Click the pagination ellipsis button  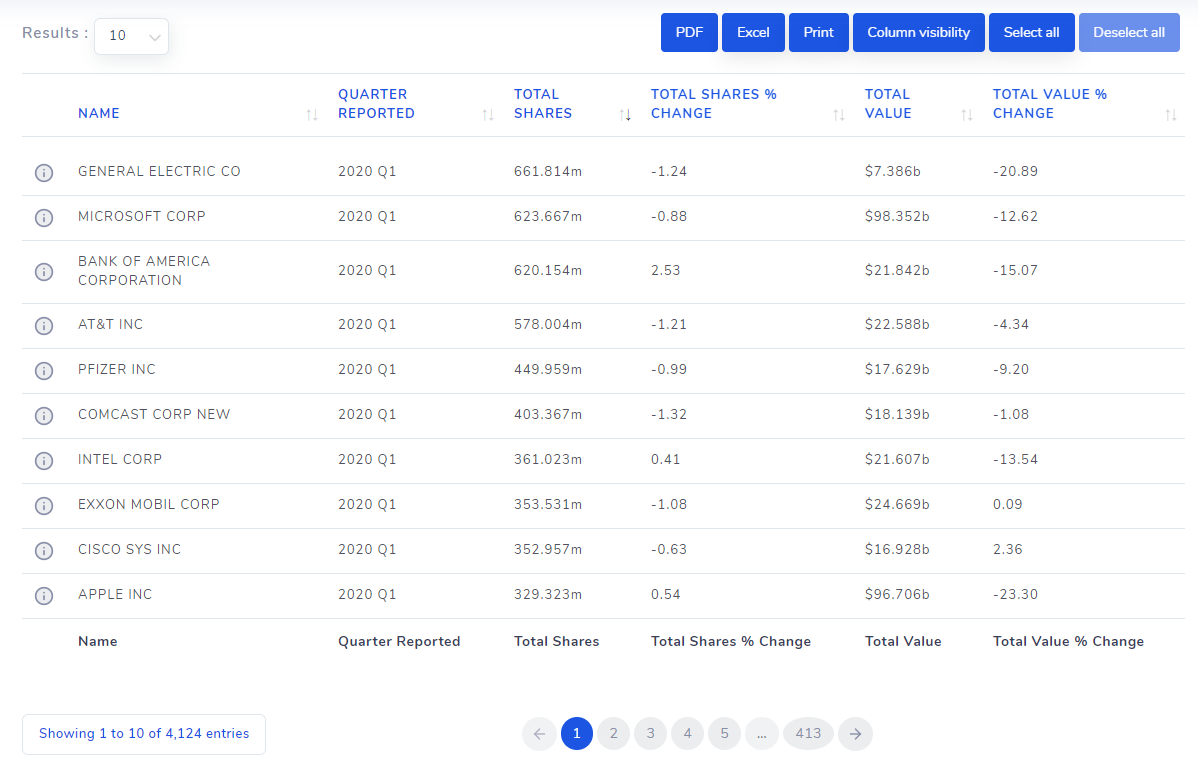762,734
